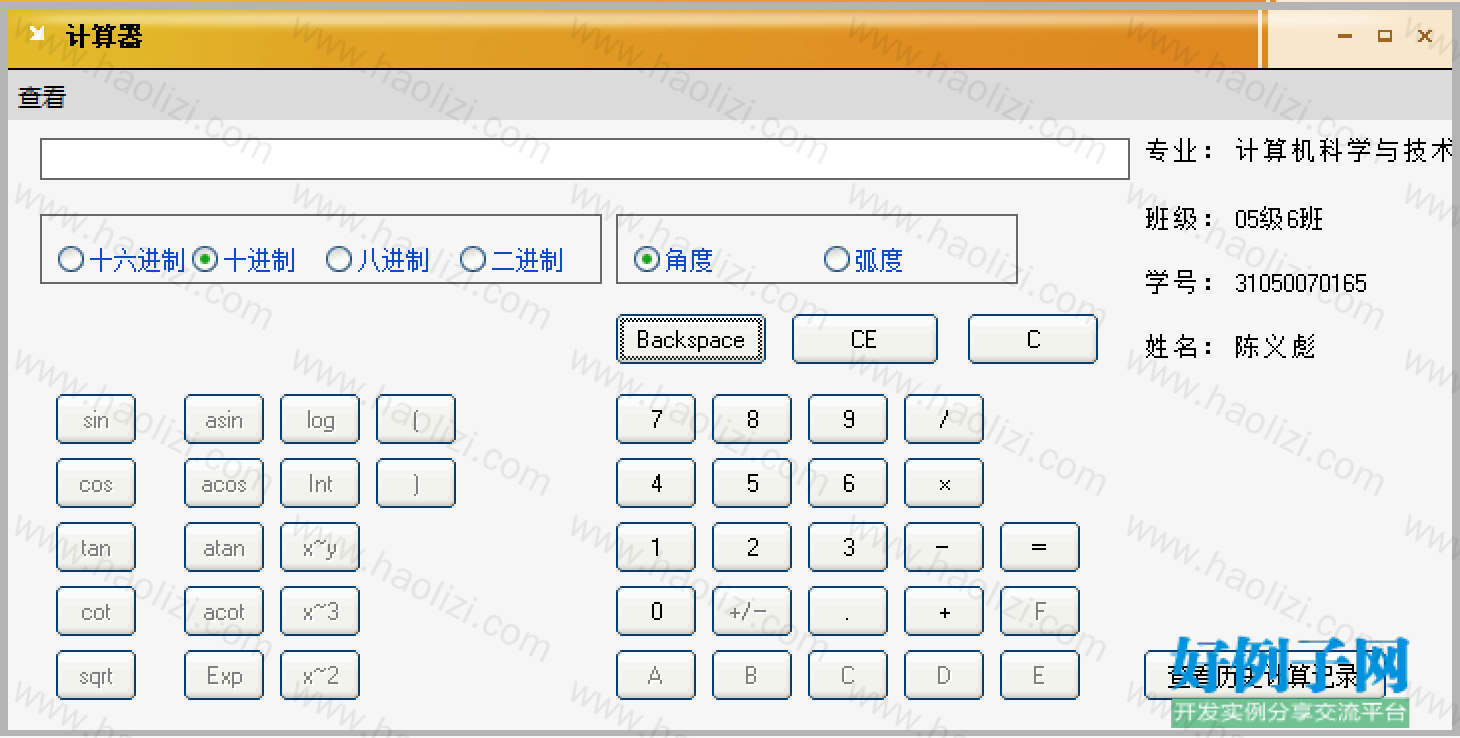1460x738 pixels.
Task: Open 查看历史计算记录 history button
Action: [x=1265, y=675]
